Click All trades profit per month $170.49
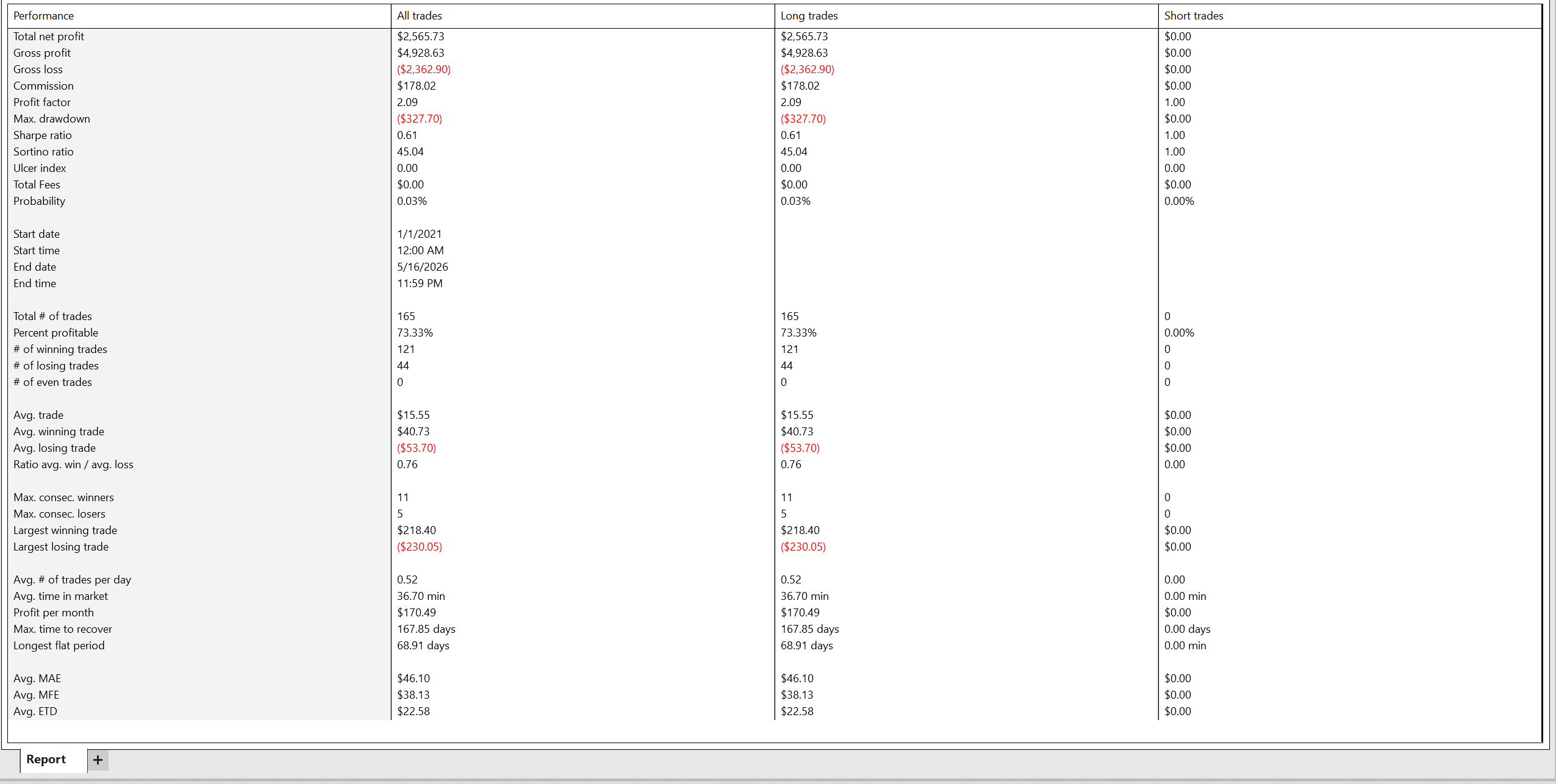The image size is (1556, 784). coord(417,613)
